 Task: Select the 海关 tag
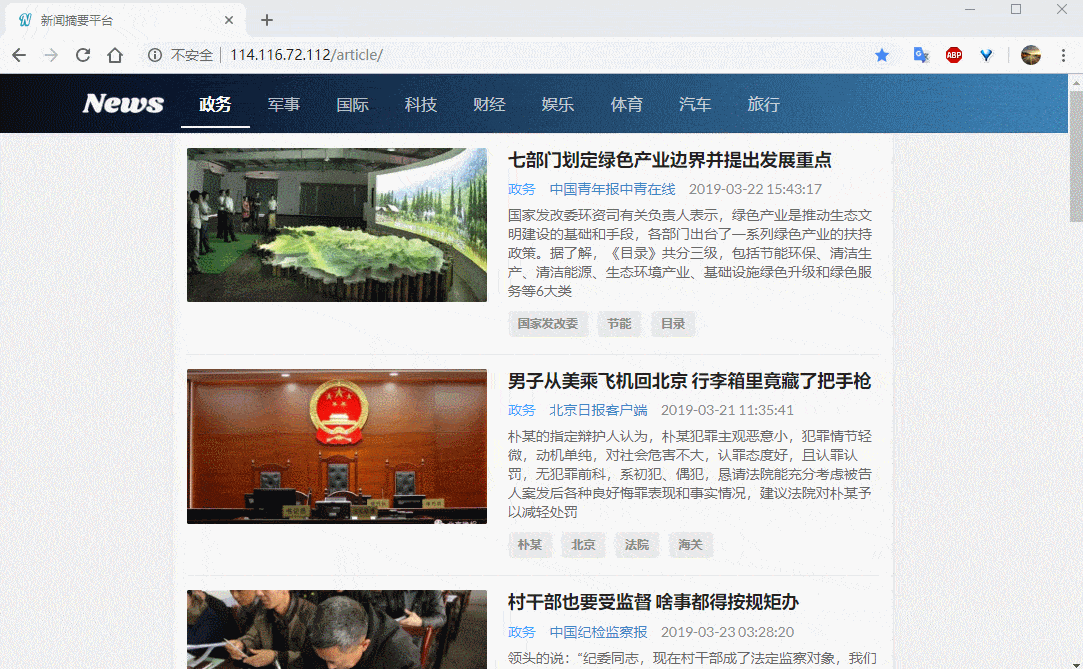[690, 545]
